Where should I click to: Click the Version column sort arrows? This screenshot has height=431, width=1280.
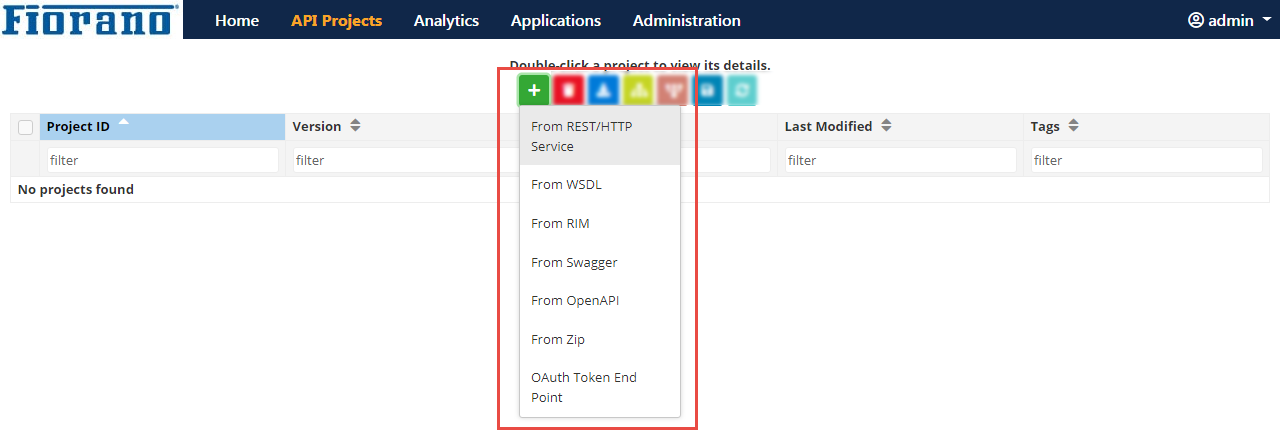pyautogui.click(x=355, y=127)
